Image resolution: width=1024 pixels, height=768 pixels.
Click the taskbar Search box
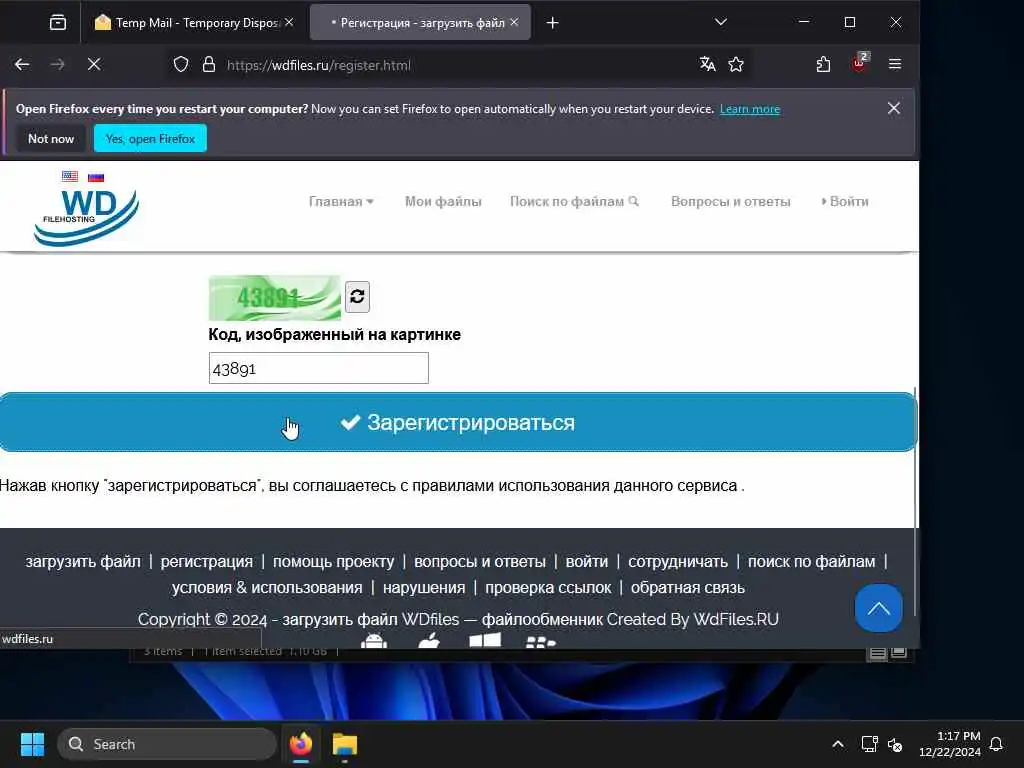(x=167, y=744)
